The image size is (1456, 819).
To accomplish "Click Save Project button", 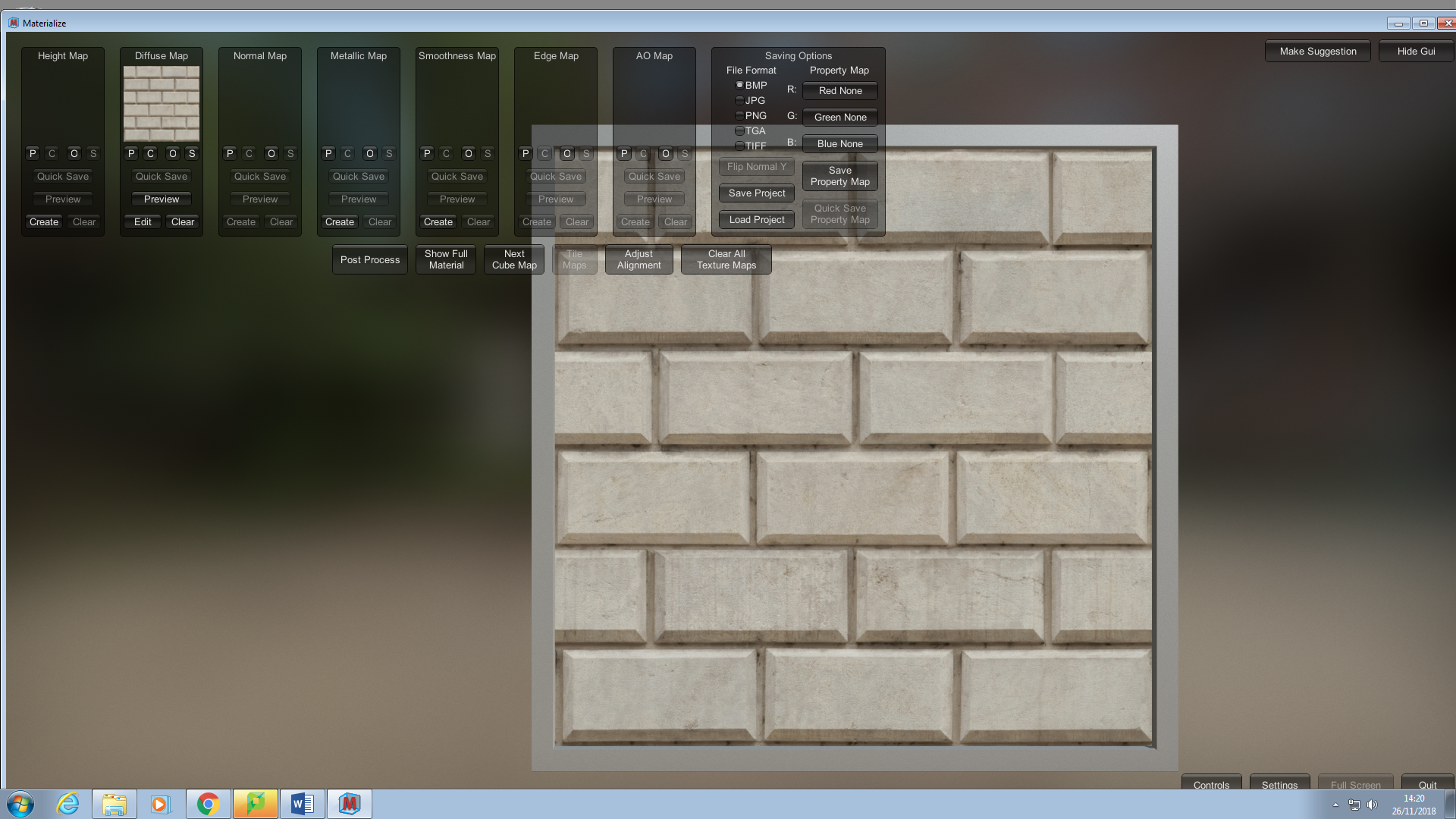I will click(756, 193).
